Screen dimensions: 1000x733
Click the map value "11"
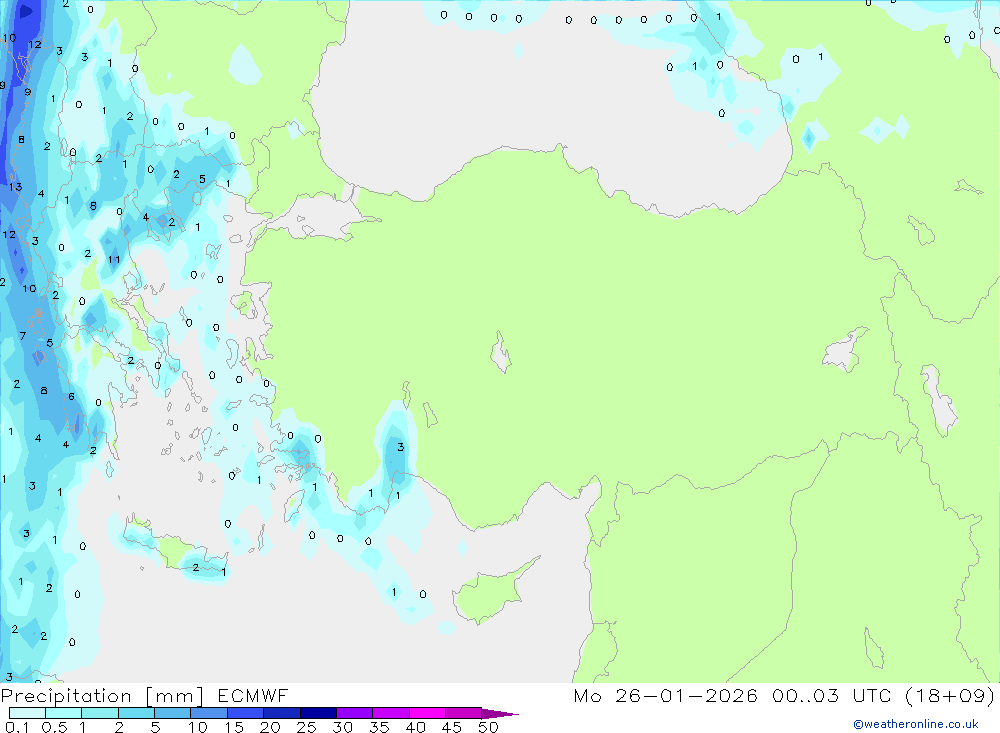click(114, 259)
